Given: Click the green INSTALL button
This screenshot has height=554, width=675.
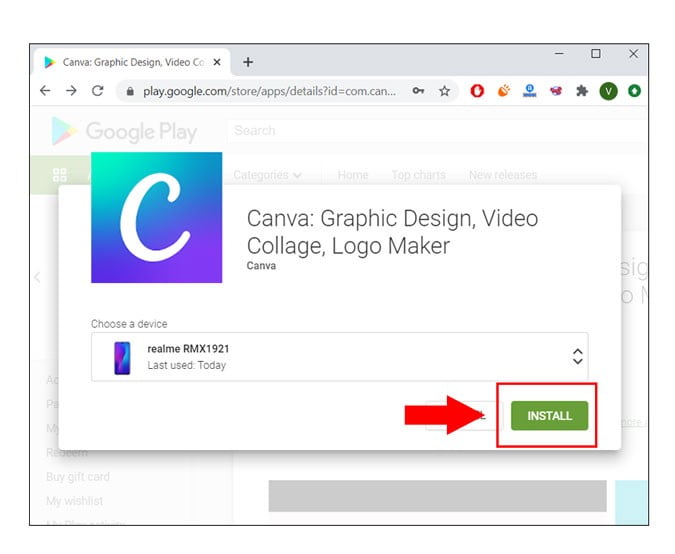Looking at the screenshot, I should coord(549,415).
